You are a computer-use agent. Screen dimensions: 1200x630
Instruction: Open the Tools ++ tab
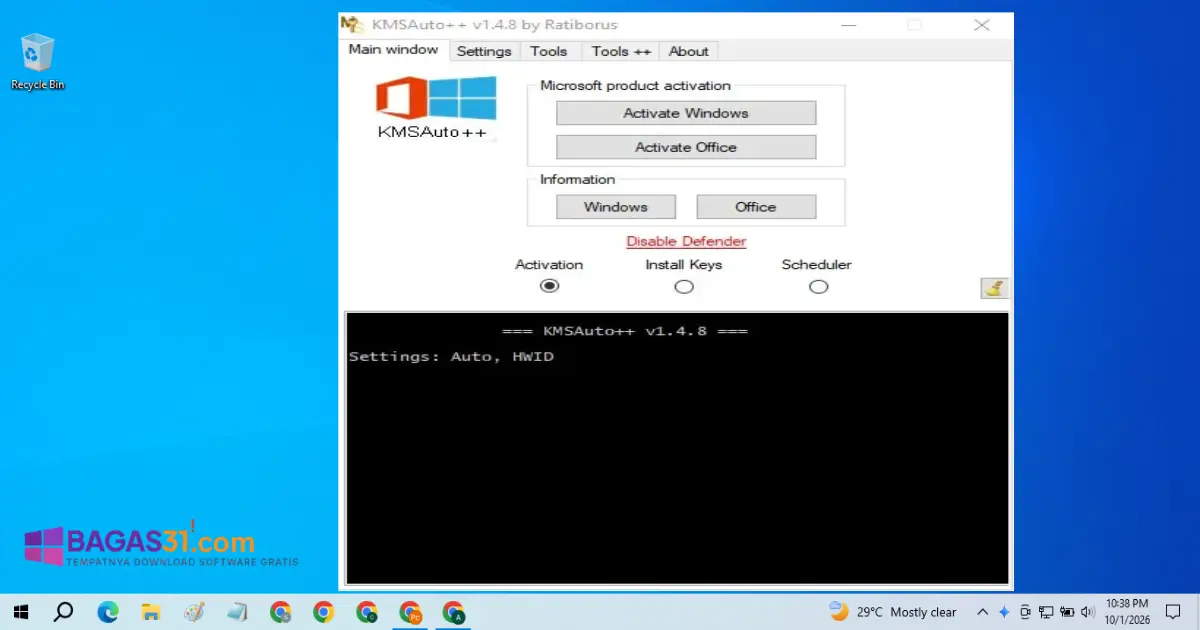[620, 51]
